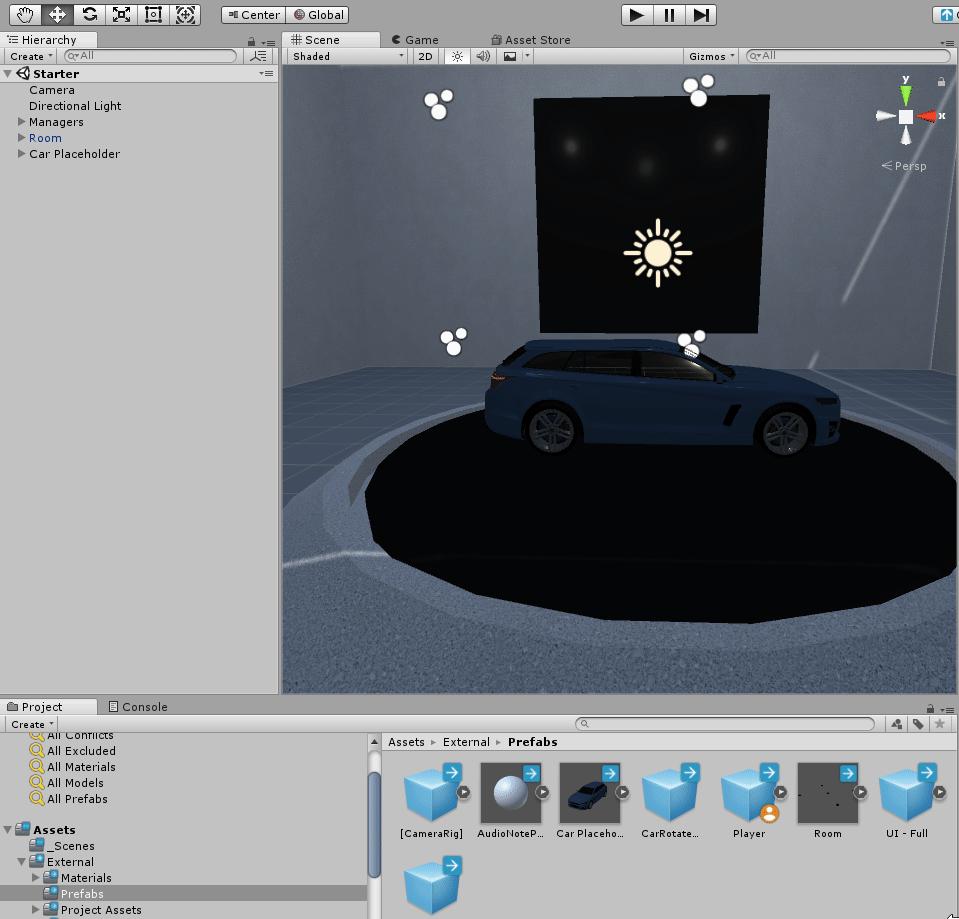Click the Step frame button
This screenshot has height=919, width=959.
701,15
